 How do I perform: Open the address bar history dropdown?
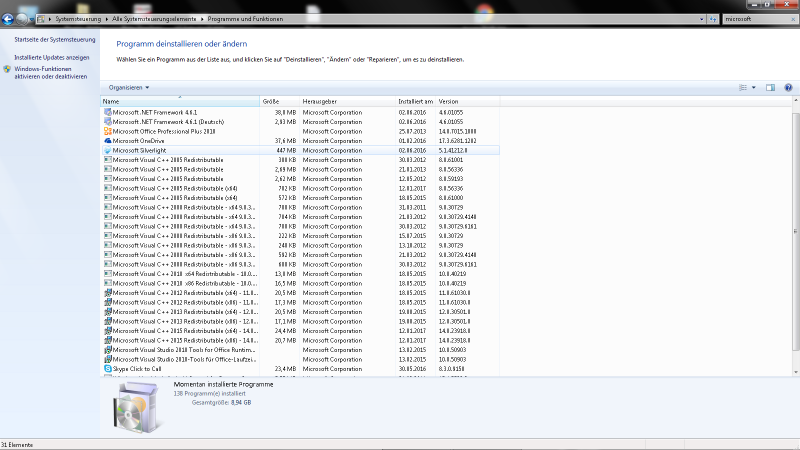702,19
